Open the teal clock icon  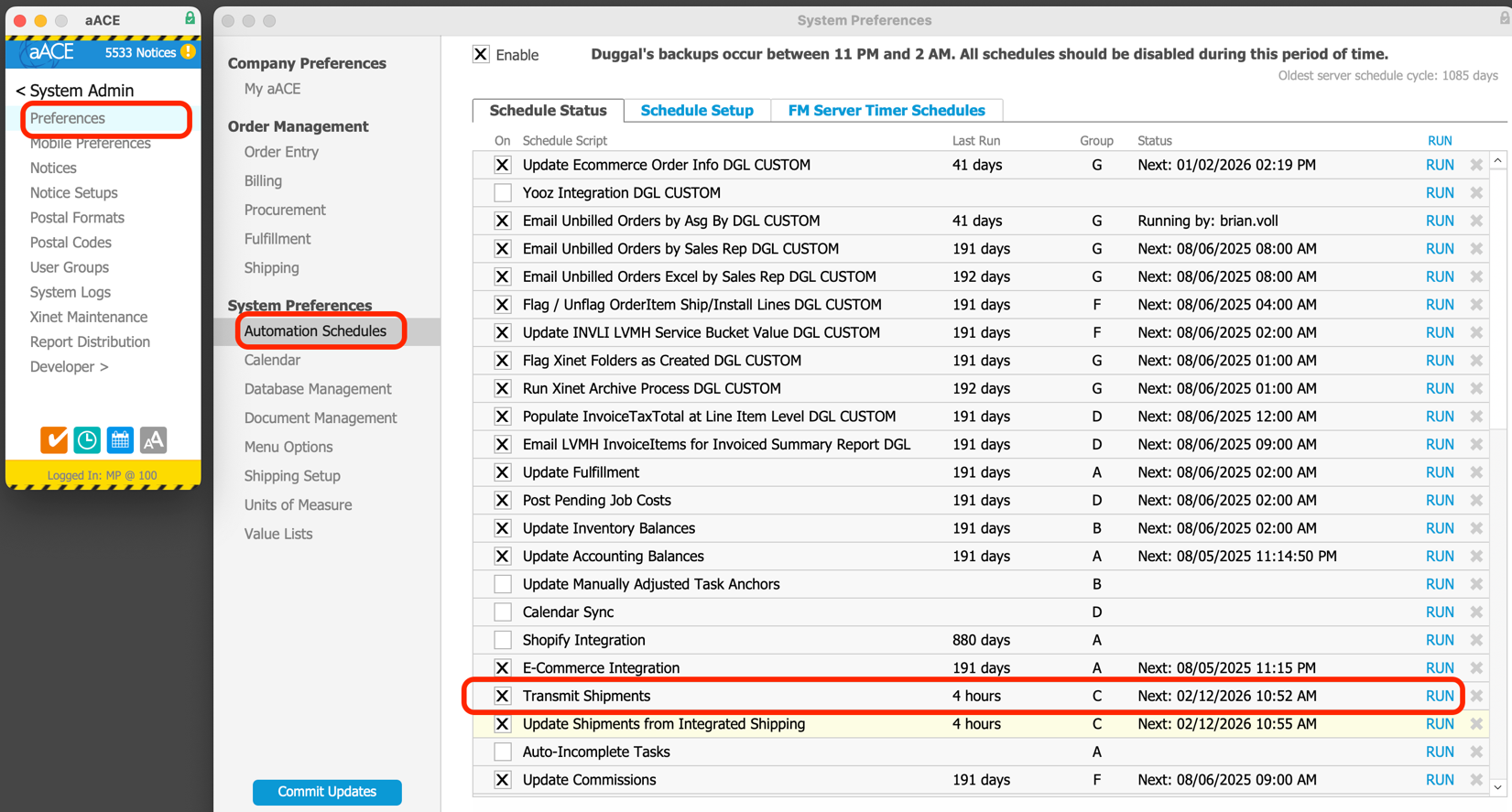87,440
